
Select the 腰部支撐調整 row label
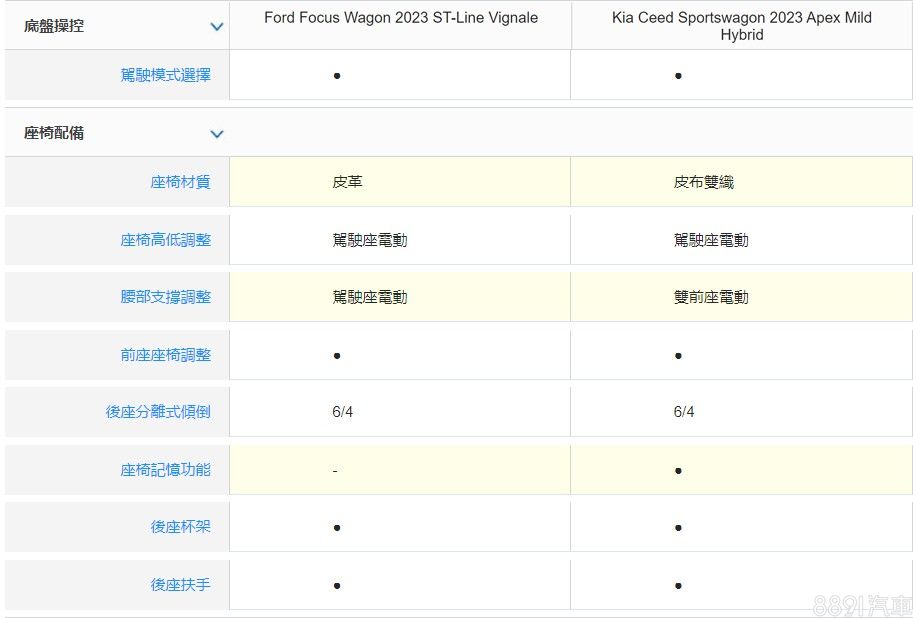point(165,297)
